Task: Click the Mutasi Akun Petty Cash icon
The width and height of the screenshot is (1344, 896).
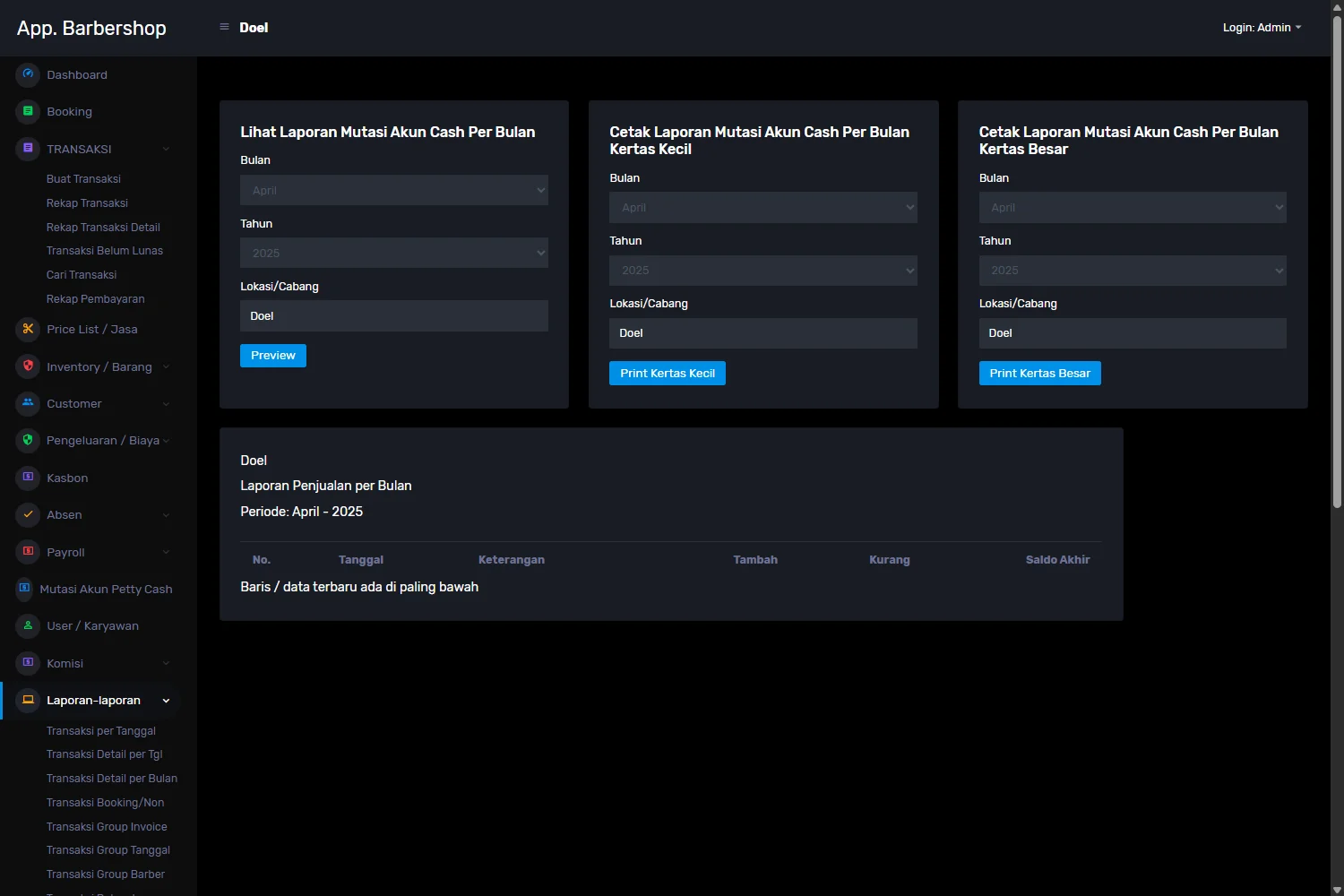Action: pyautogui.click(x=24, y=589)
